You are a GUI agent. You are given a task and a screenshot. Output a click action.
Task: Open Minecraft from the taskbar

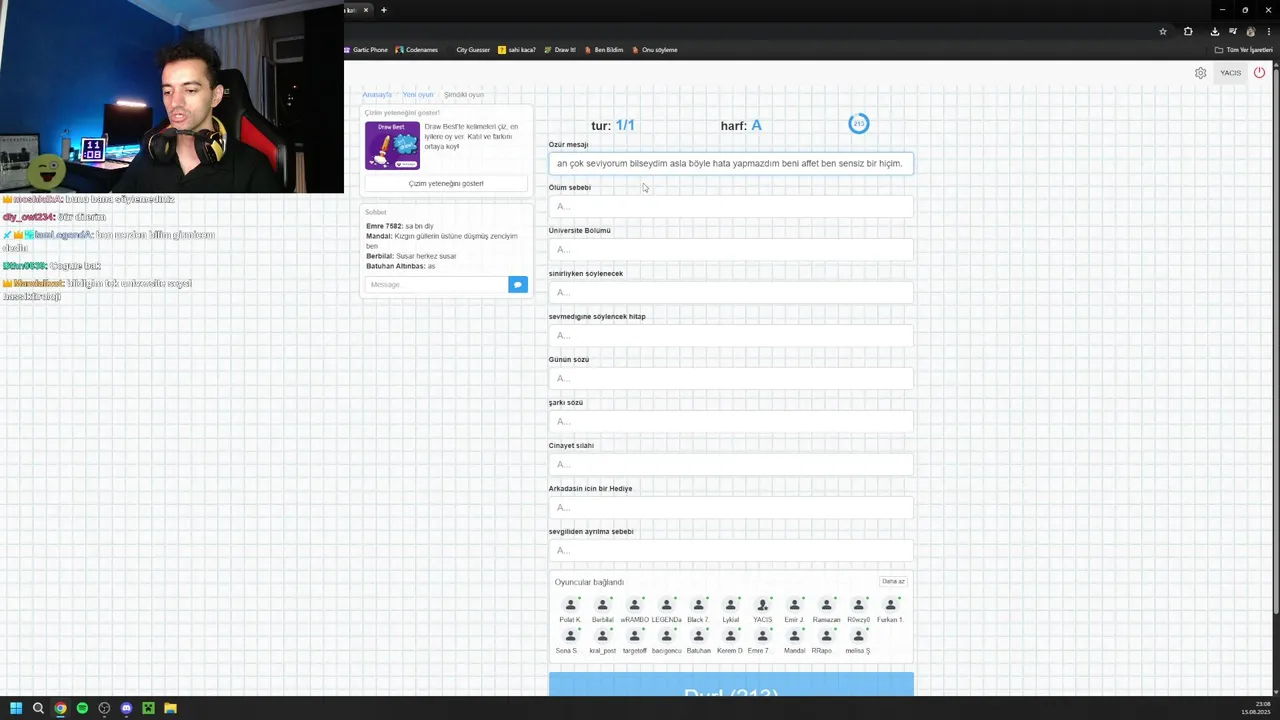tap(148, 708)
